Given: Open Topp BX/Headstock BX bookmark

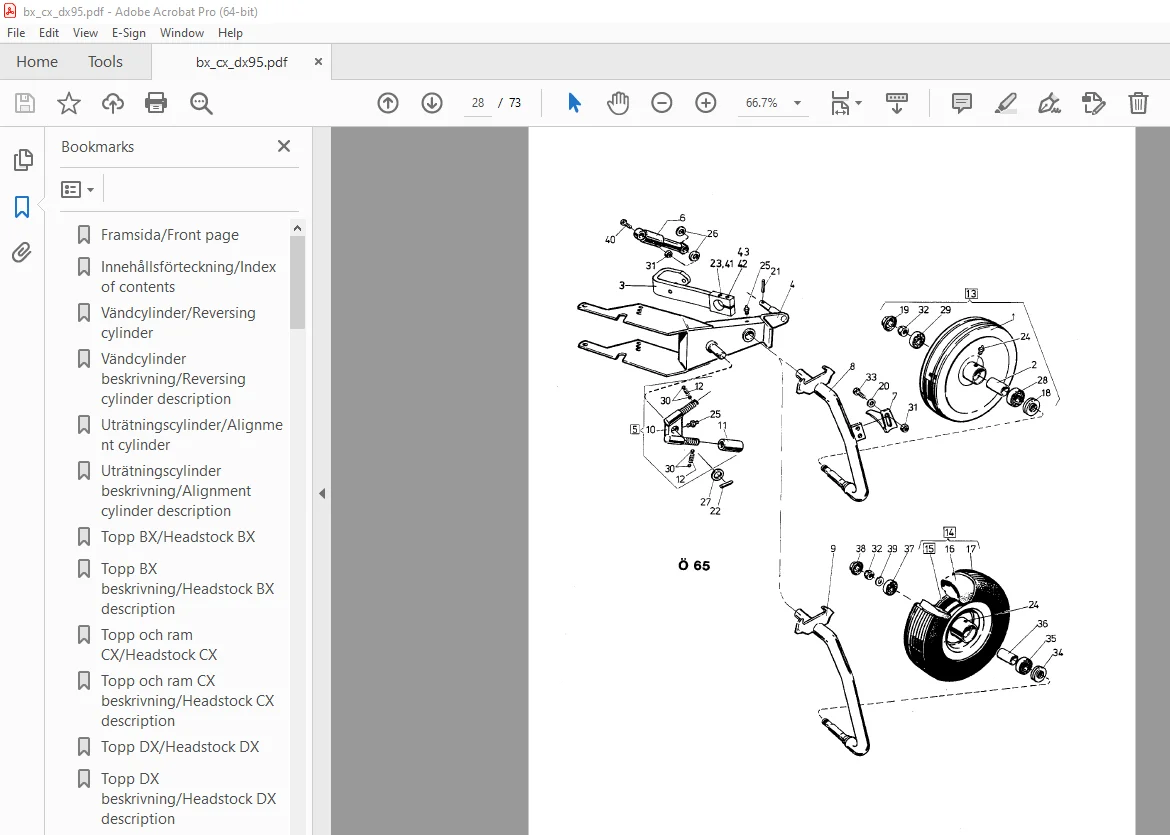Looking at the screenshot, I should tap(178, 537).
